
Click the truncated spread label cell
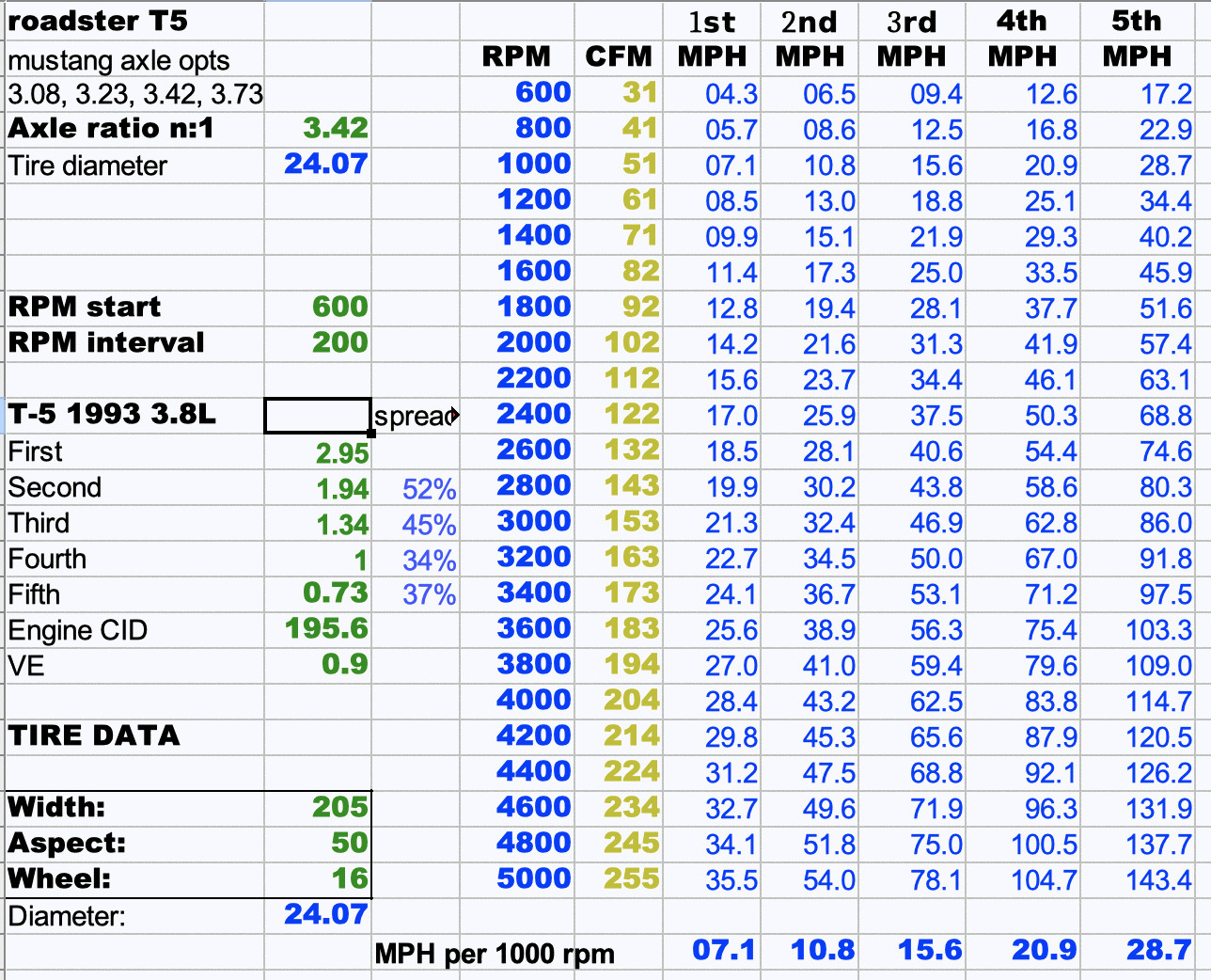415,417
